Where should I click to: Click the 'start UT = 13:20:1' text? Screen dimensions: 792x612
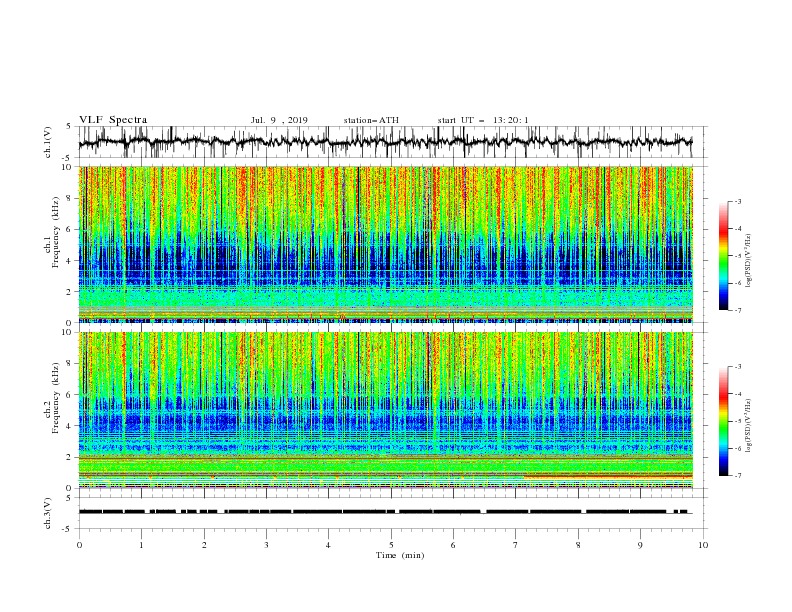coord(483,120)
